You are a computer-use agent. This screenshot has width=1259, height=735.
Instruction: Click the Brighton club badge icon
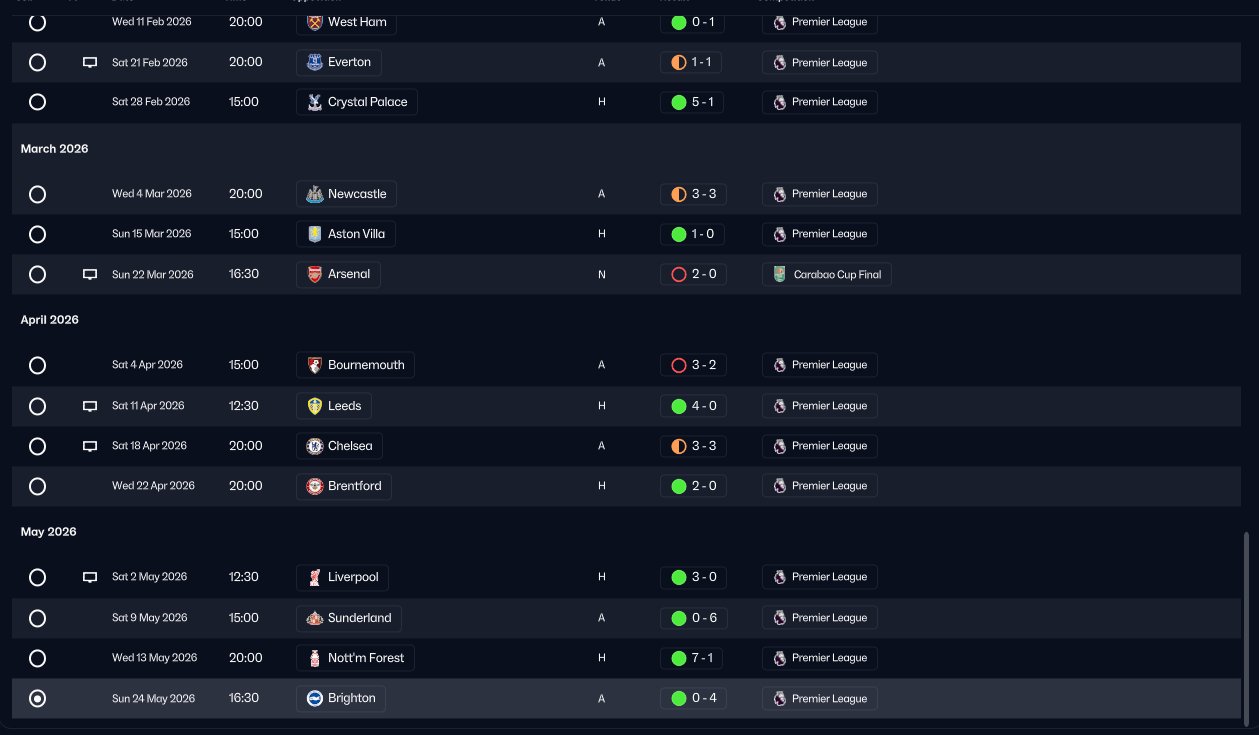click(x=314, y=698)
